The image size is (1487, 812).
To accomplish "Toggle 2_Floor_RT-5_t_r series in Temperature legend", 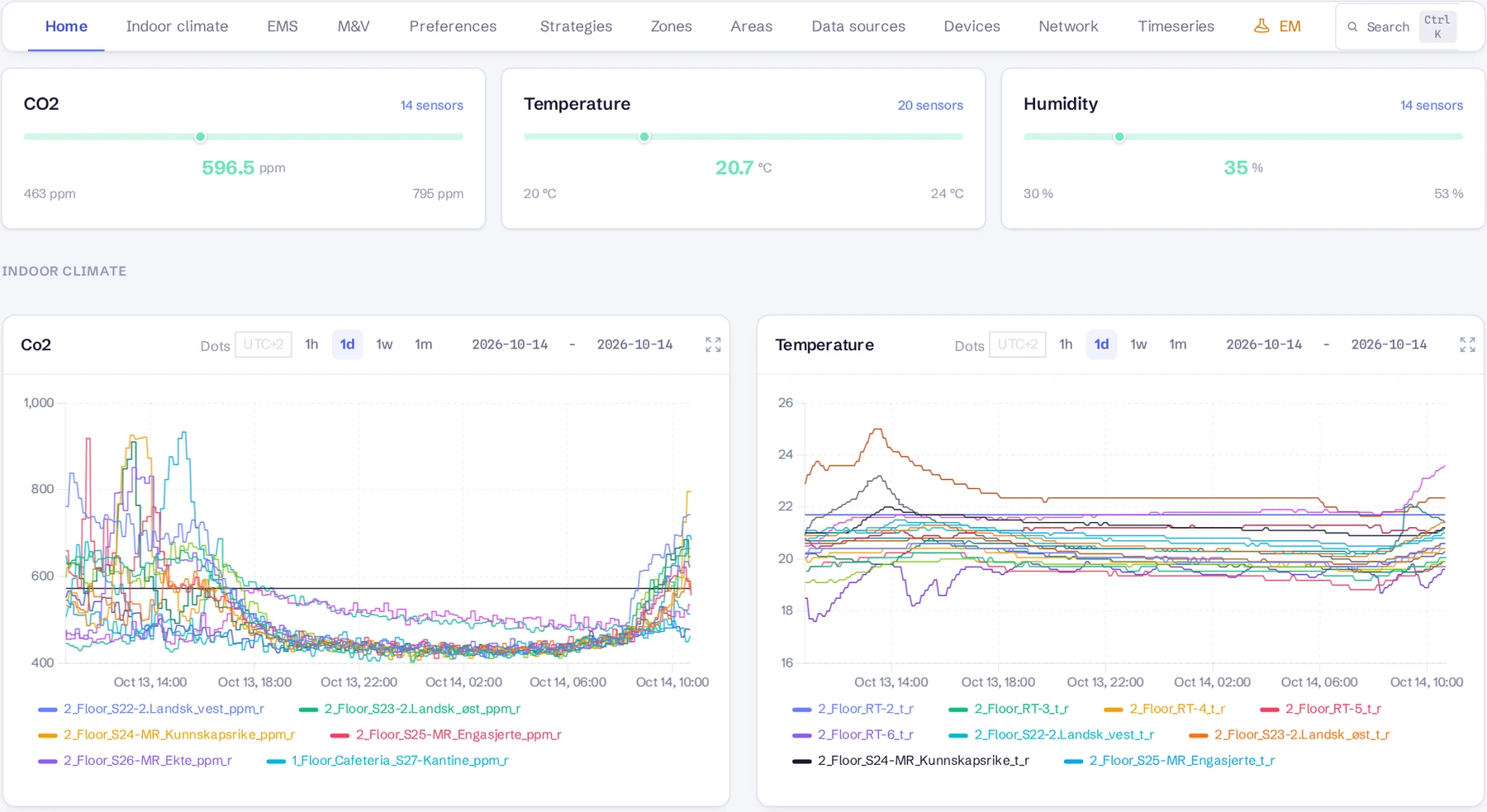I will 1320,709.
